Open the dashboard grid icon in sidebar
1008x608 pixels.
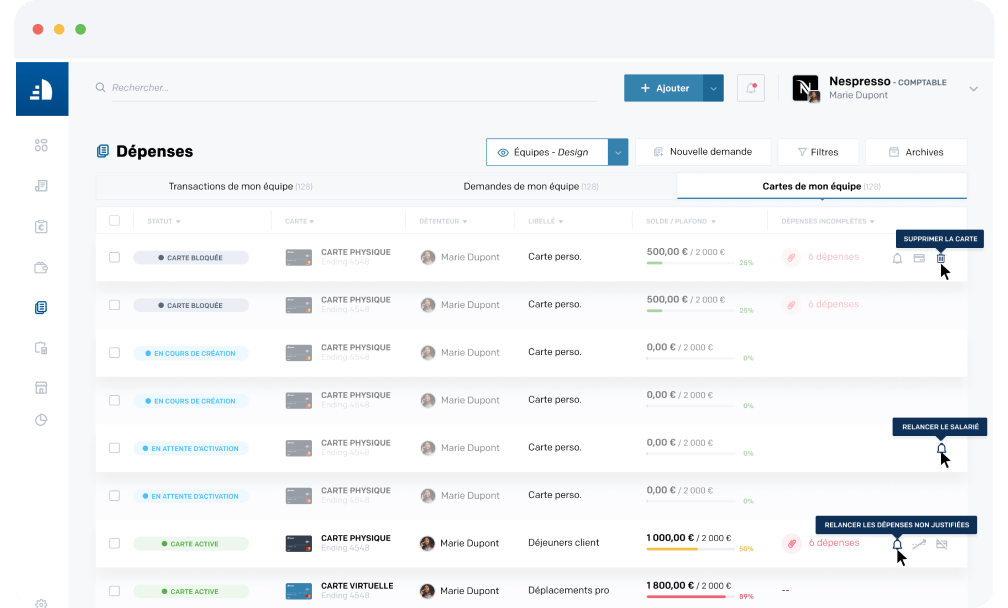(x=41, y=145)
